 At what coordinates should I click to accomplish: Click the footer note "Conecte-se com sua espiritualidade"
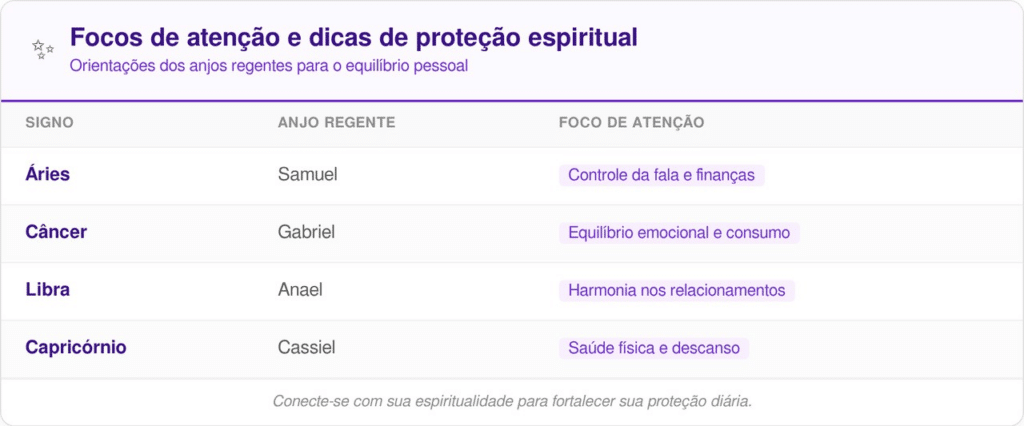click(512, 401)
